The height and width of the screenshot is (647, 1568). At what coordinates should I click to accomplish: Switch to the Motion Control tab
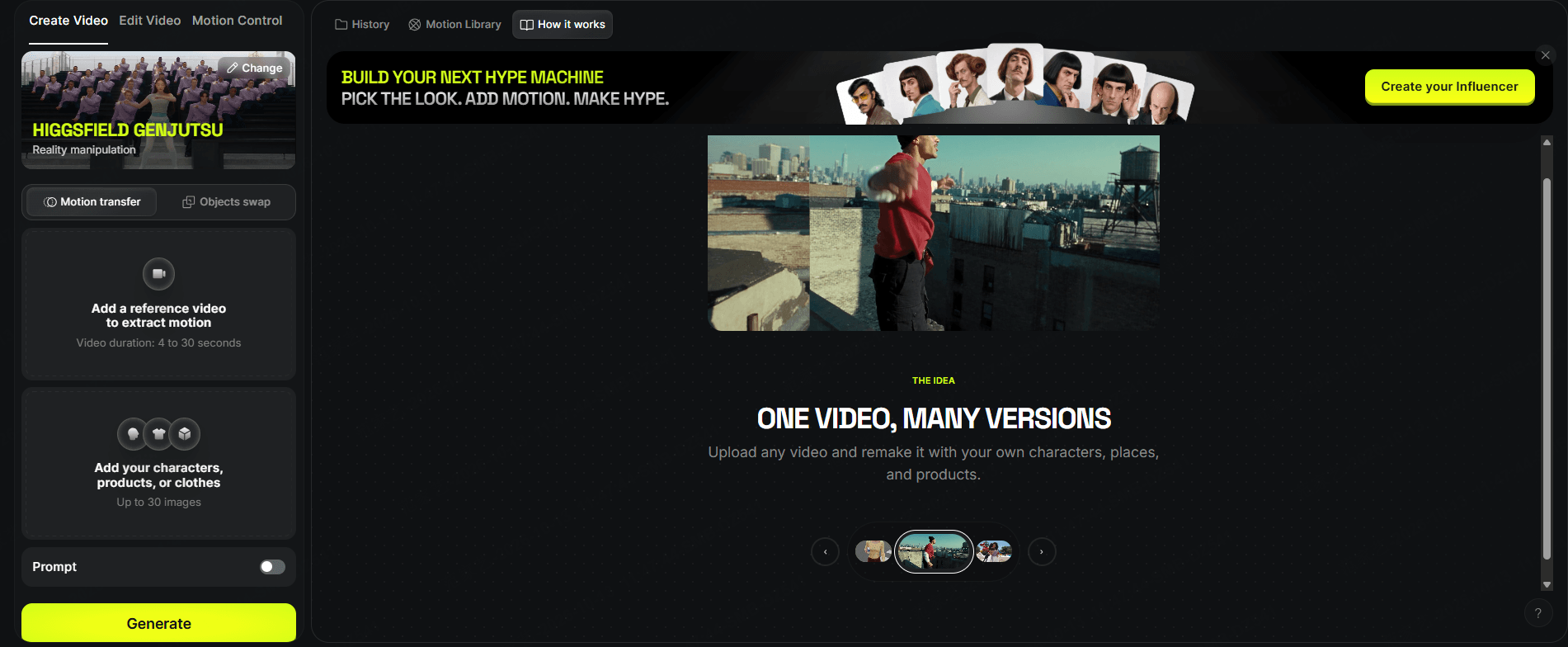238,21
